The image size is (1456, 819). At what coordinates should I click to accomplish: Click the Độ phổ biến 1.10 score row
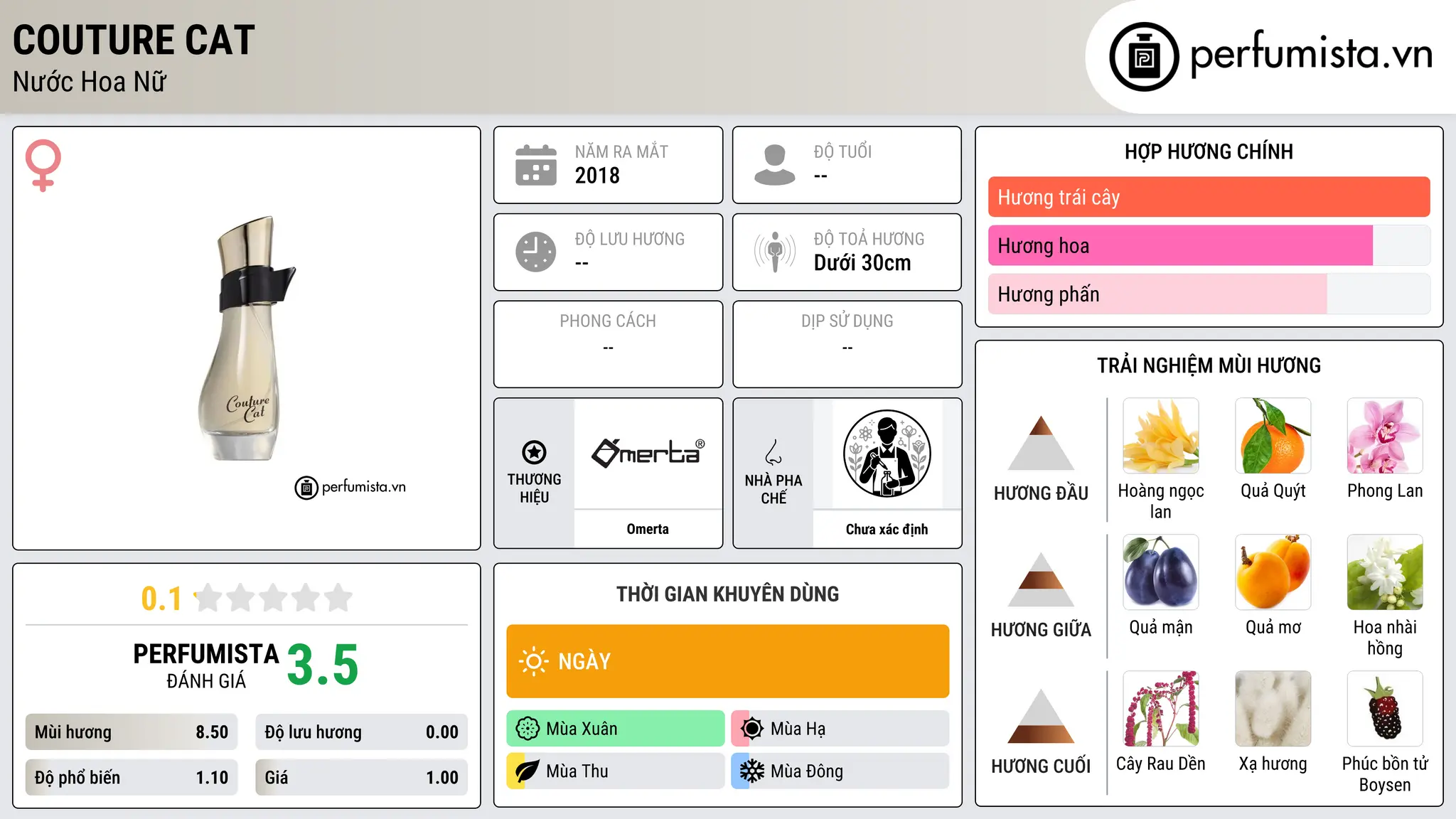pyautogui.click(x=132, y=778)
